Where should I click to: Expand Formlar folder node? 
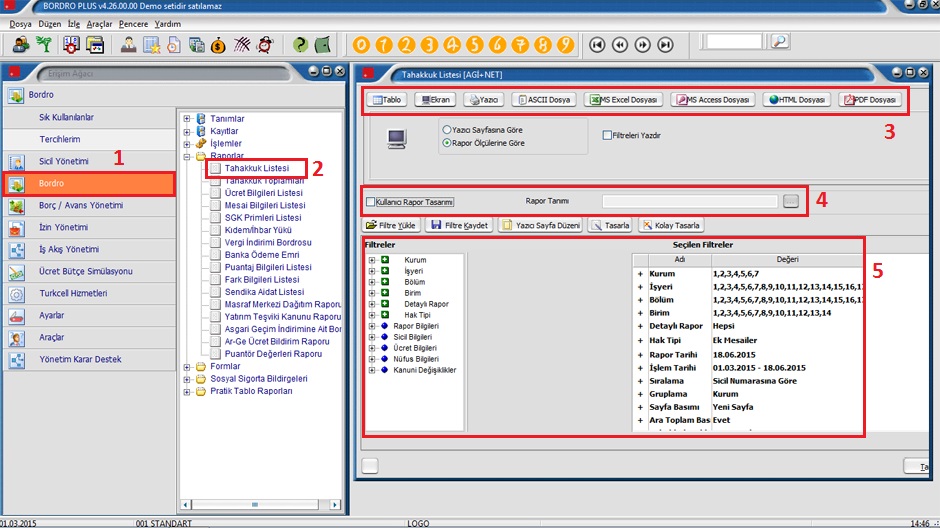point(187,367)
